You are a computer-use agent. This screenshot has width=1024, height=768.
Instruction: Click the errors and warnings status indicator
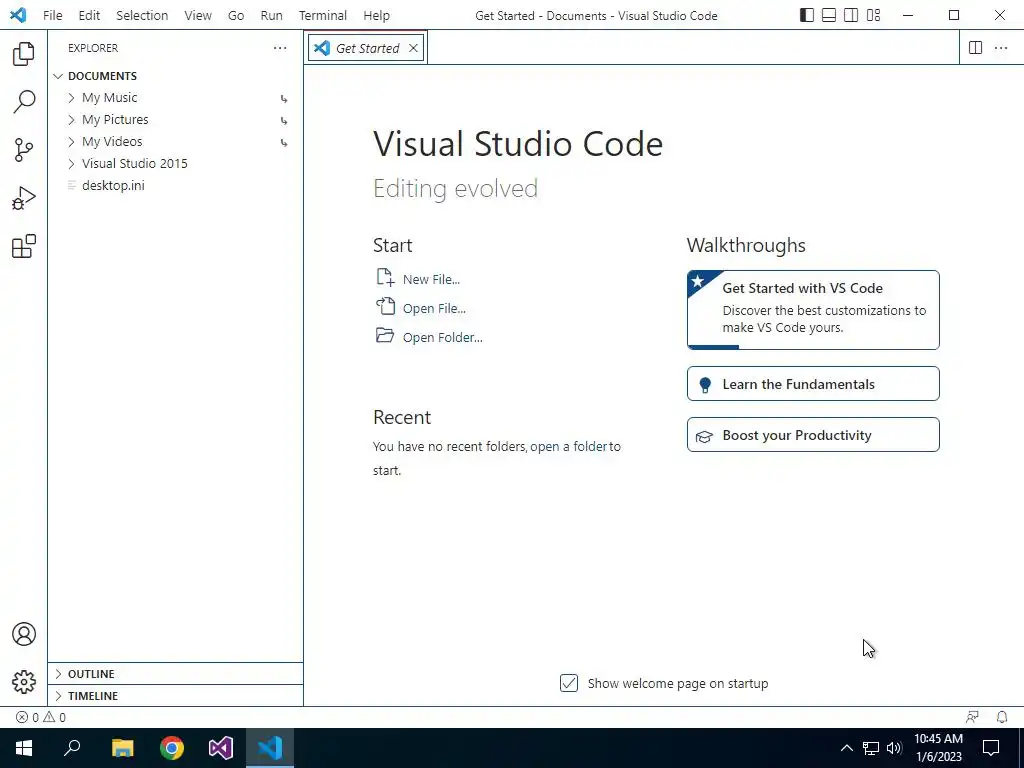pos(40,717)
